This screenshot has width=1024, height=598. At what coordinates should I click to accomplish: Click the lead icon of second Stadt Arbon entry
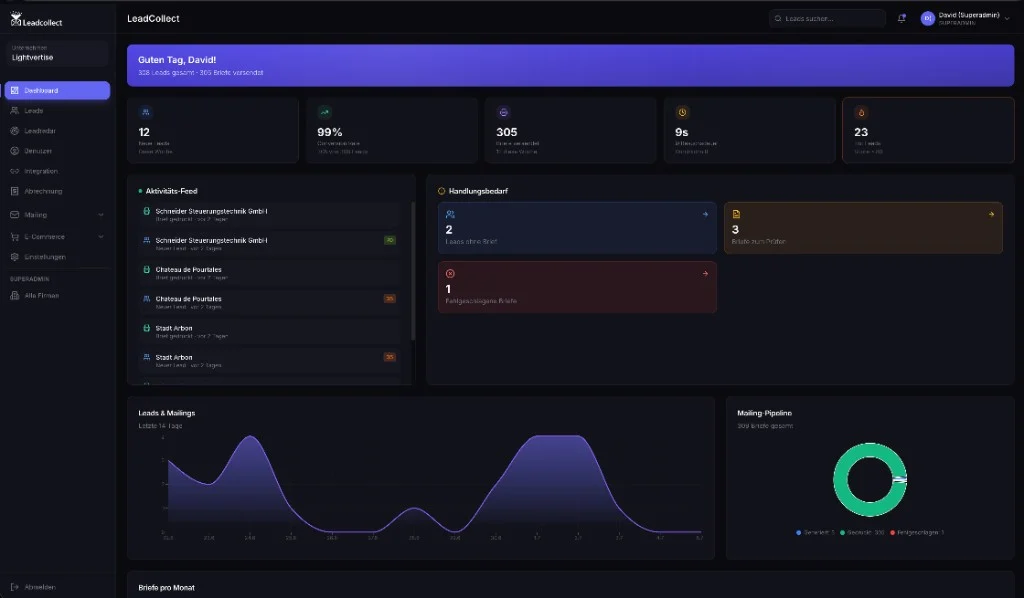click(146, 357)
